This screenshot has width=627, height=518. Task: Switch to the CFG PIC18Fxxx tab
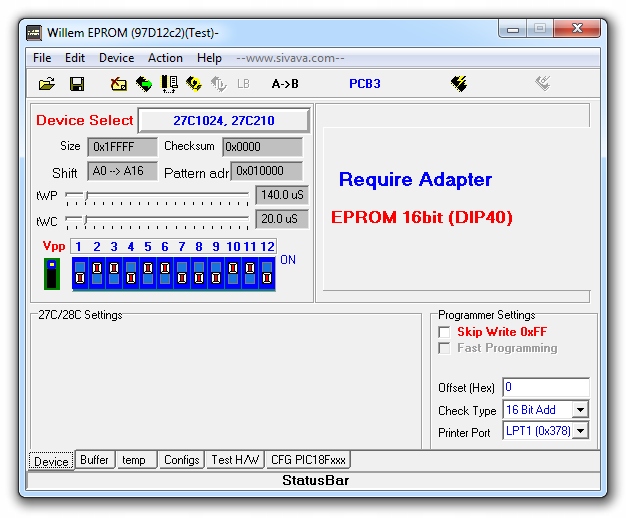point(308,460)
